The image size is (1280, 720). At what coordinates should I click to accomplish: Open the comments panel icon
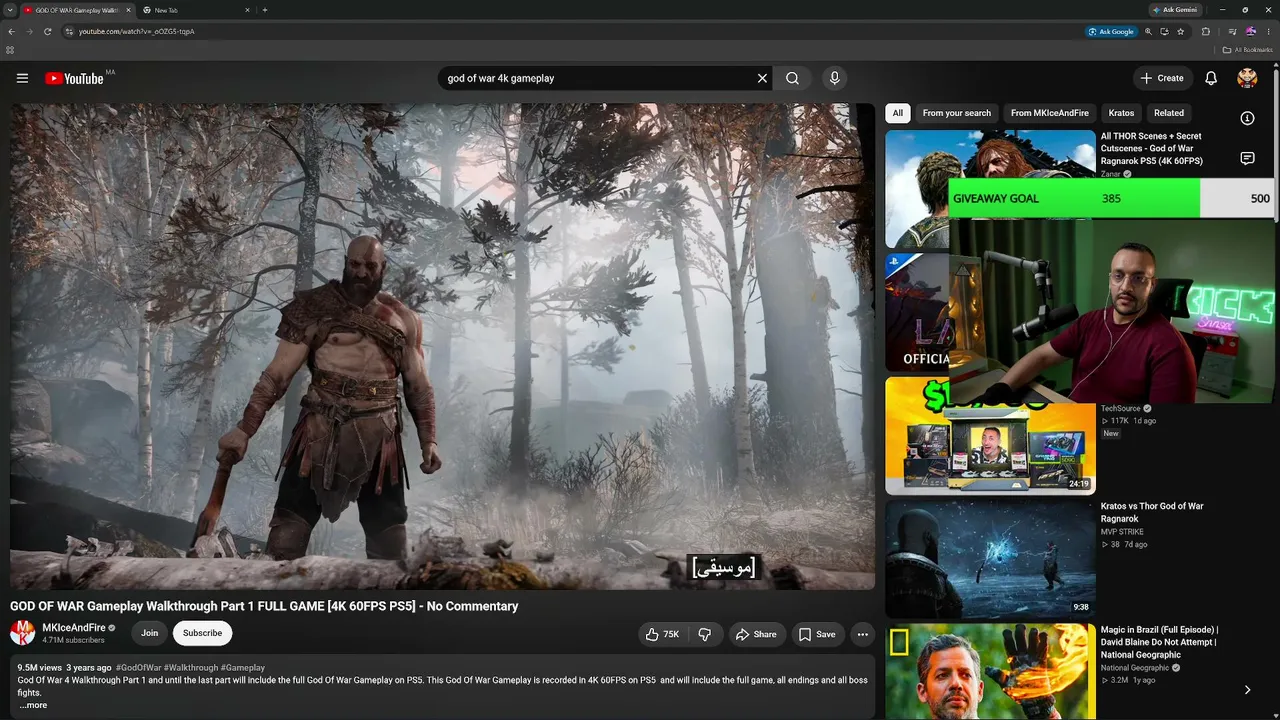1247,158
